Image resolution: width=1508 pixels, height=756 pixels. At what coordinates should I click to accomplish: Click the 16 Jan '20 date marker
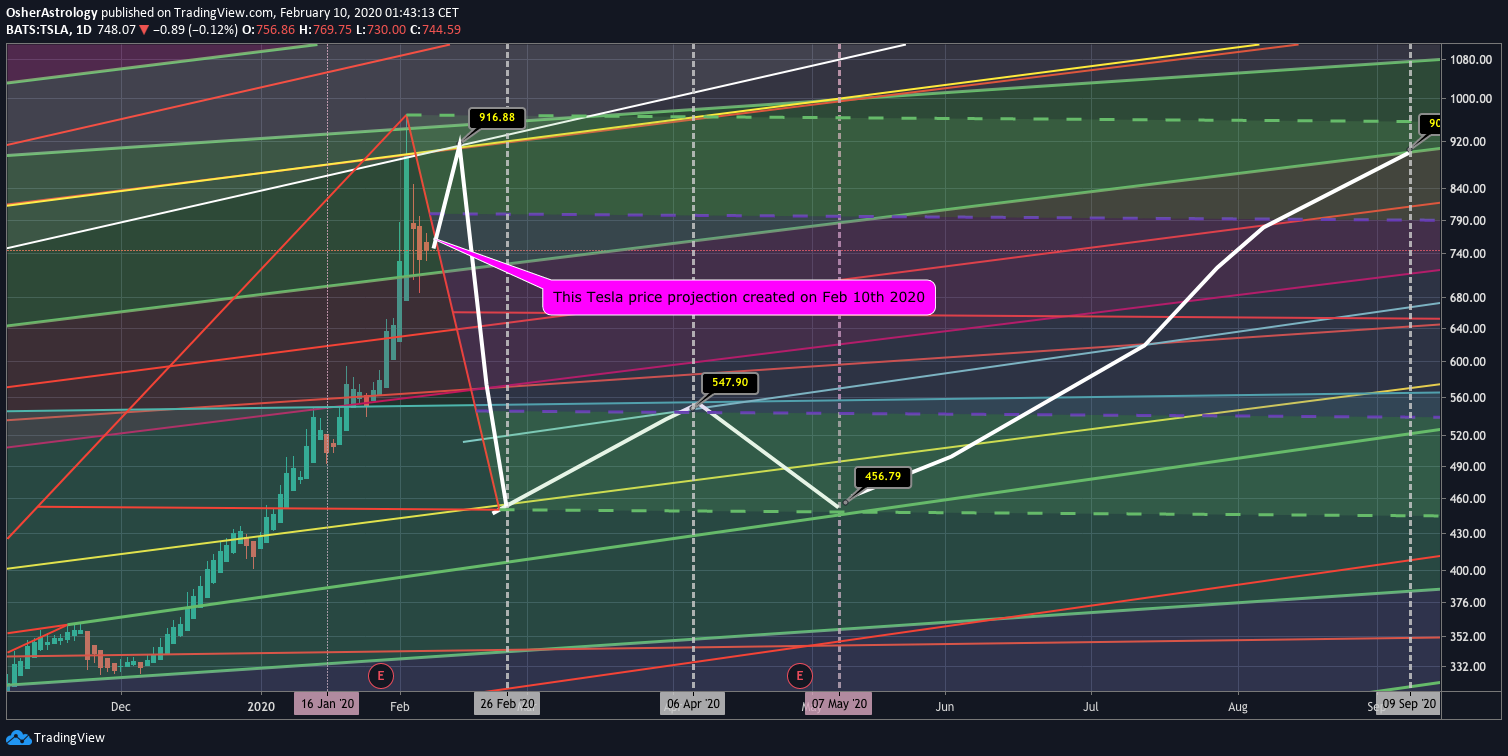(328, 704)
